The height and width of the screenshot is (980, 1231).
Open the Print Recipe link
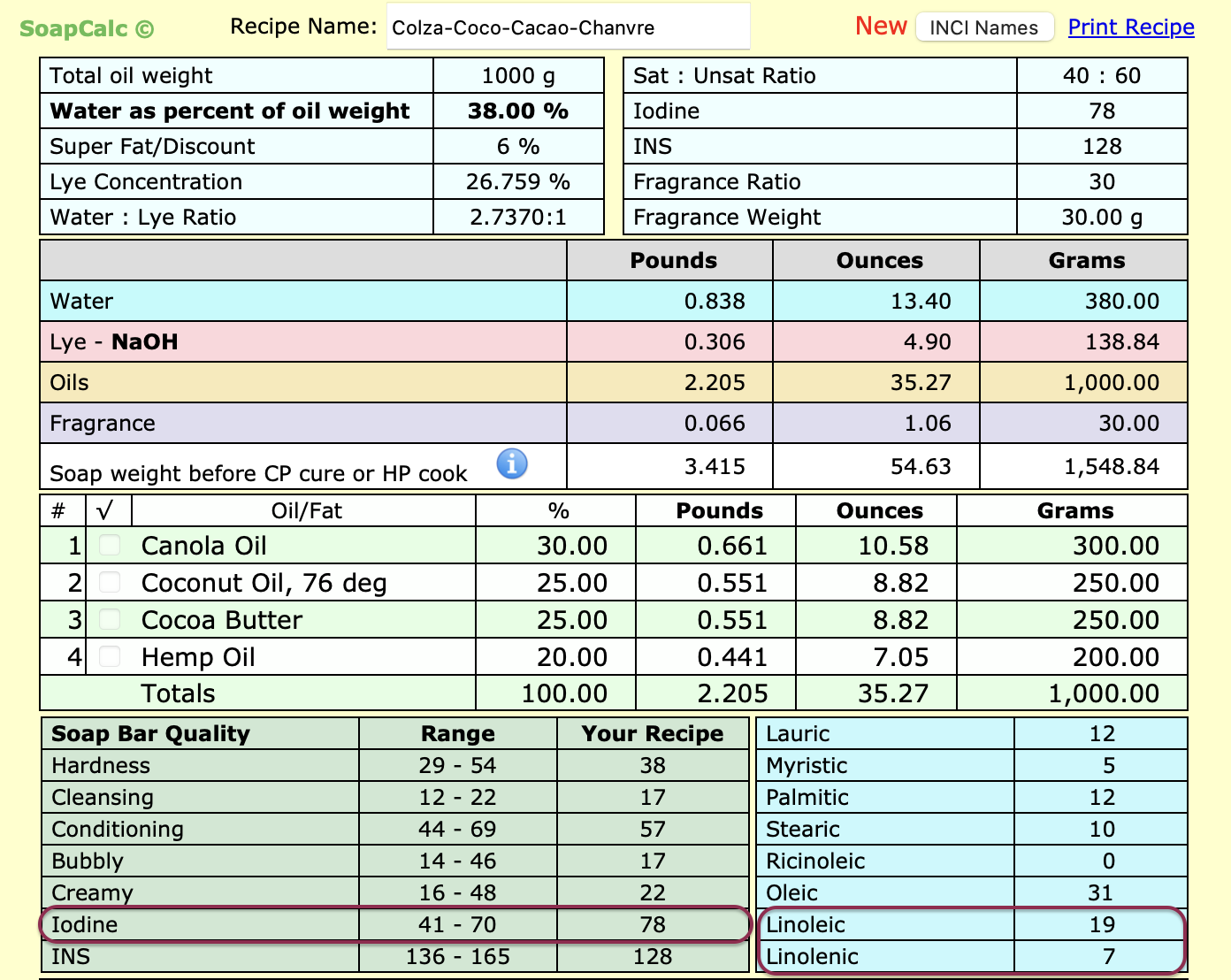coord(1130,27)
